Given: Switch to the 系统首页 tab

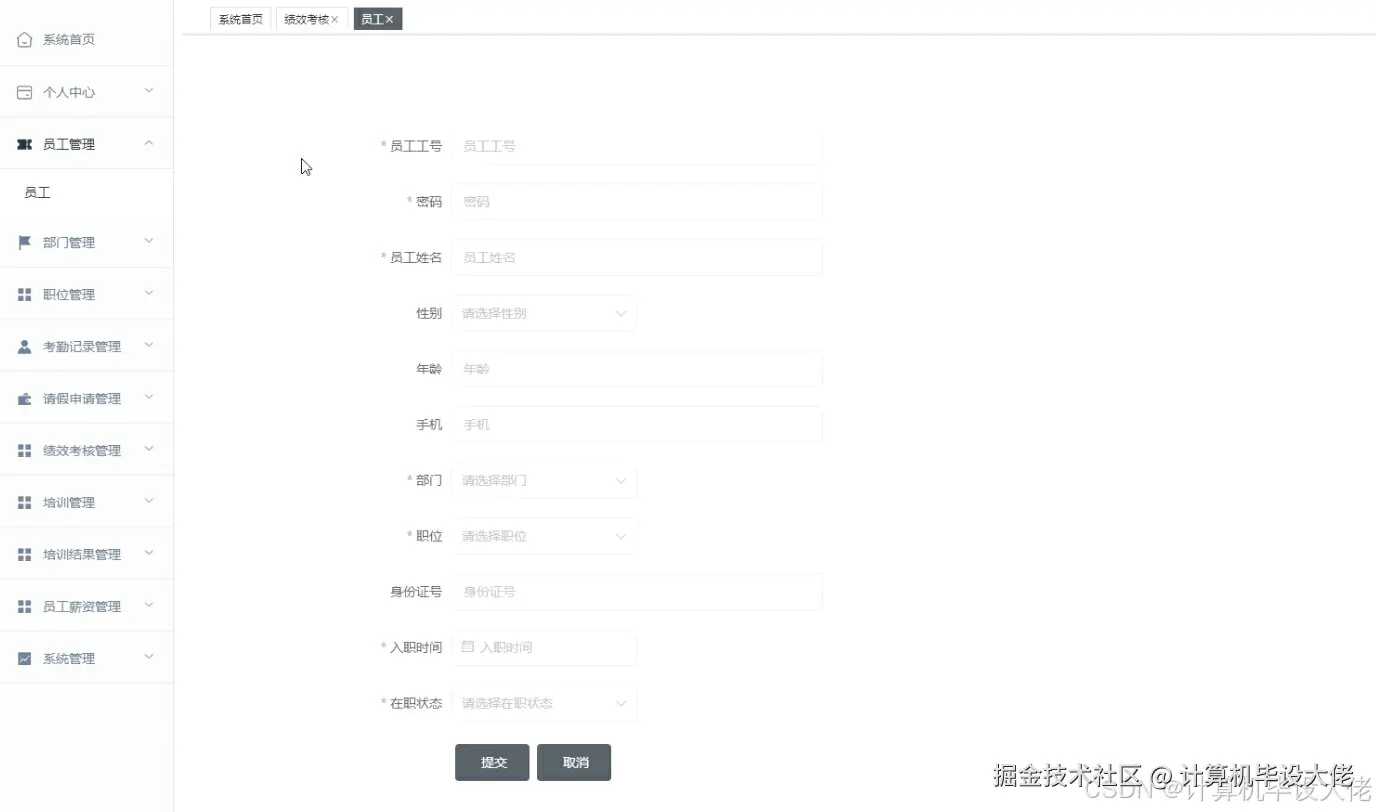Looking at the screenshot, I should click(x=239, y=18).
